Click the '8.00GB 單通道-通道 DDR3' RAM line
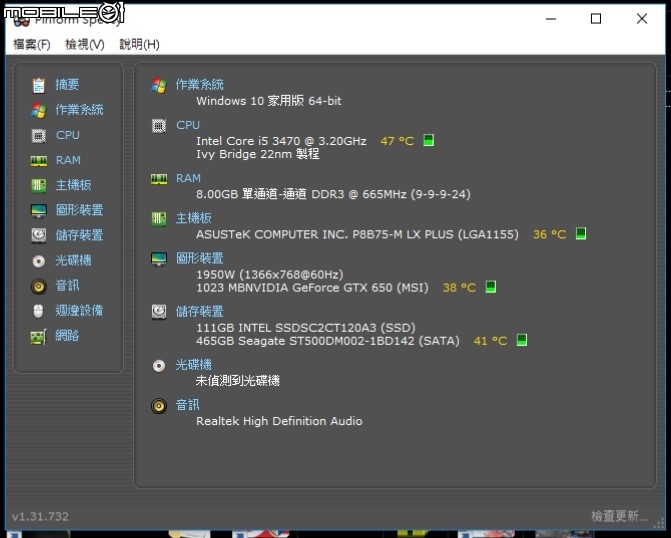The width and height of the screenshot is (671, 538). (333, 194)
